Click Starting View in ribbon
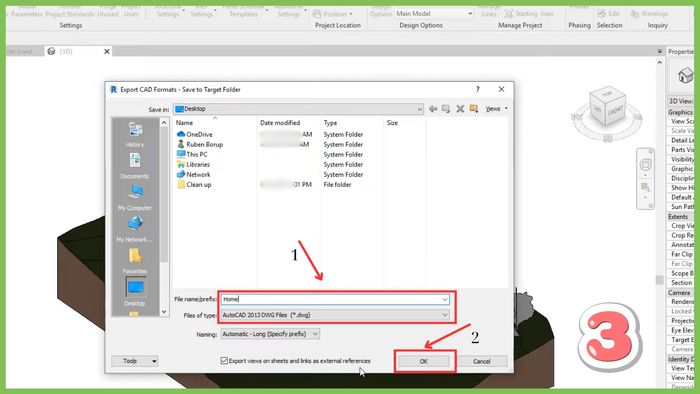Screen dimensions: 700x394 [x=529, y=14]
